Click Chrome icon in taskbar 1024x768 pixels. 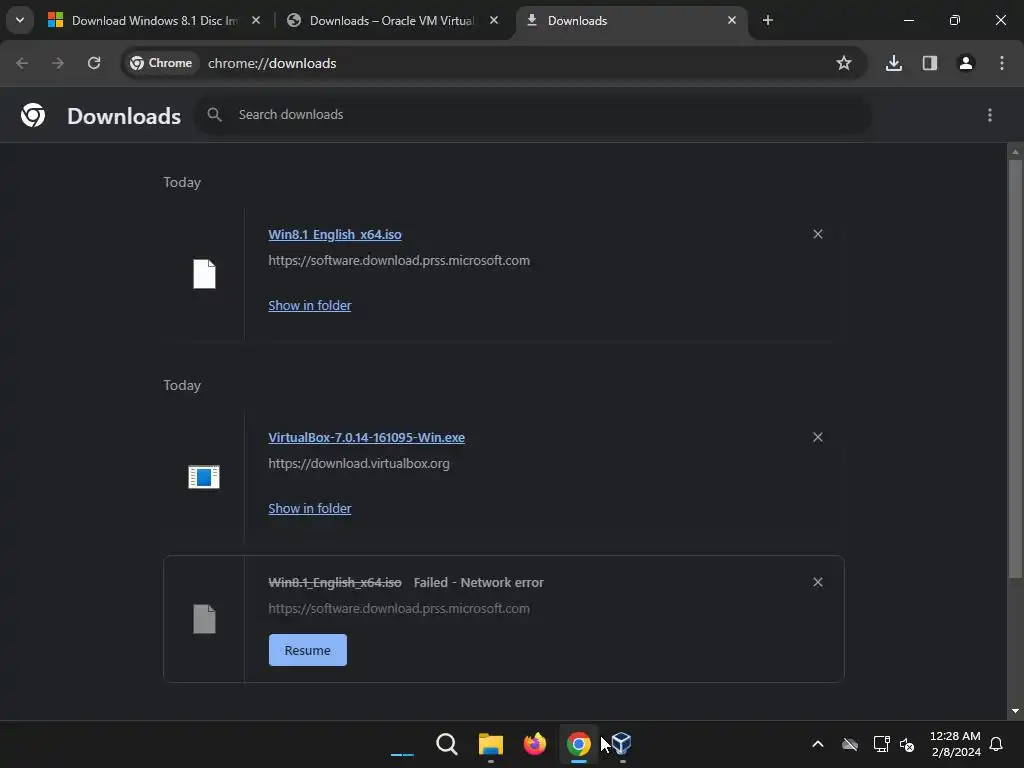point(579,744)
